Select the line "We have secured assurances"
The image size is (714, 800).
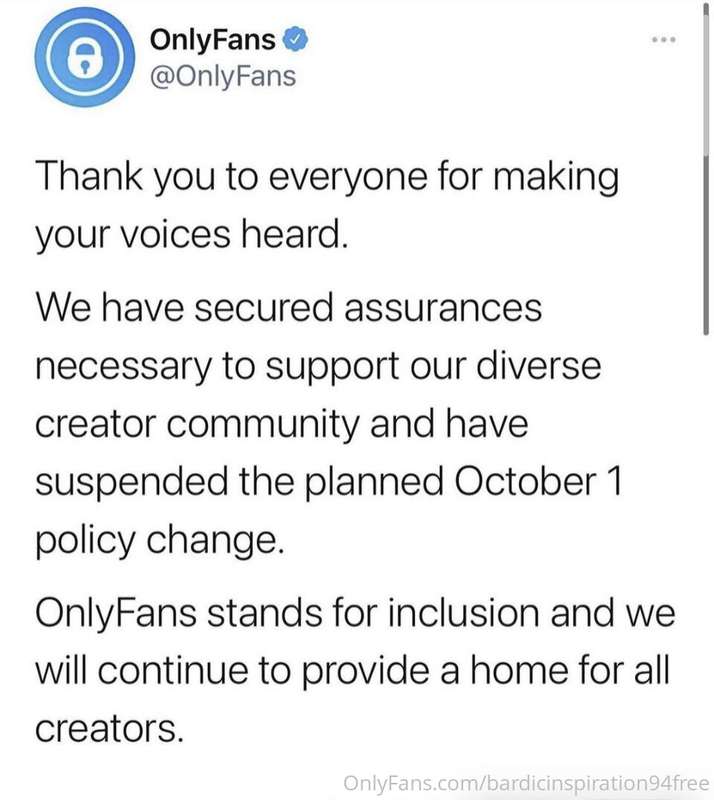click(288, 308)
